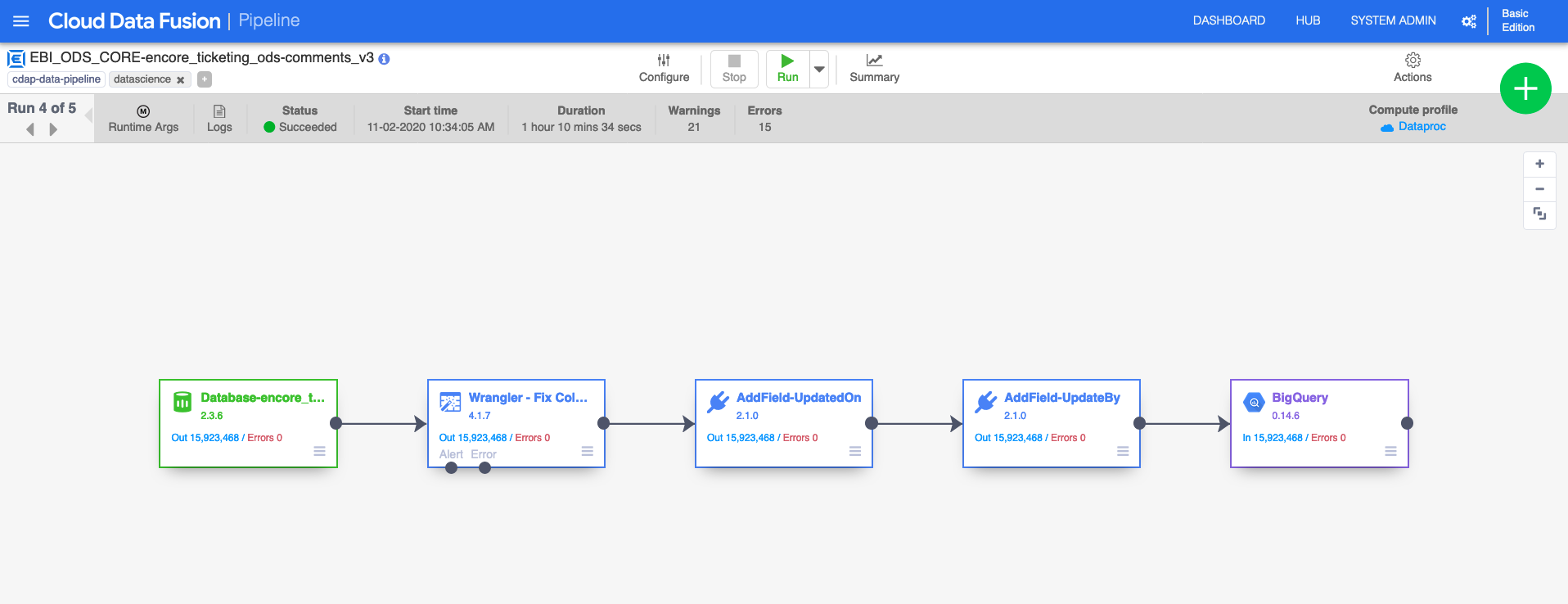Click the BigQuery node output endpoint
The width and height of the screenshot is (1568, 604).
click(x=1407, y=423)
